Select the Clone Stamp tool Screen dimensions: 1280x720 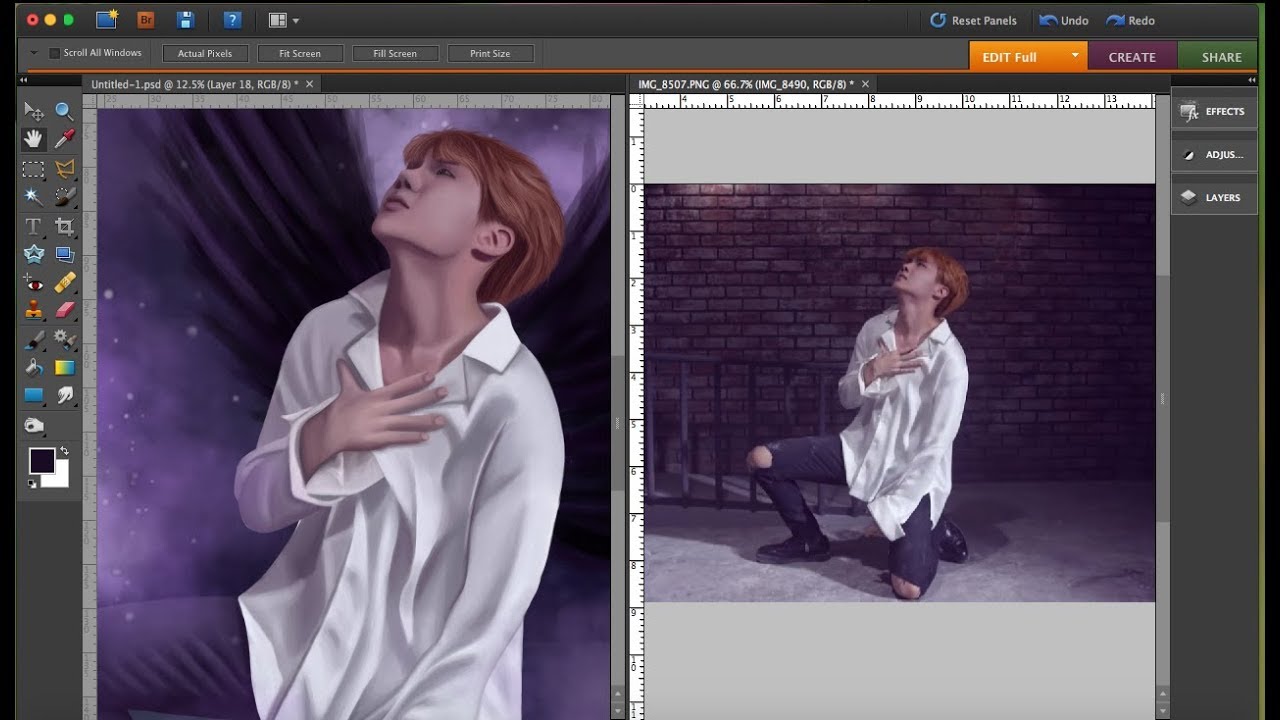[33, 310]
